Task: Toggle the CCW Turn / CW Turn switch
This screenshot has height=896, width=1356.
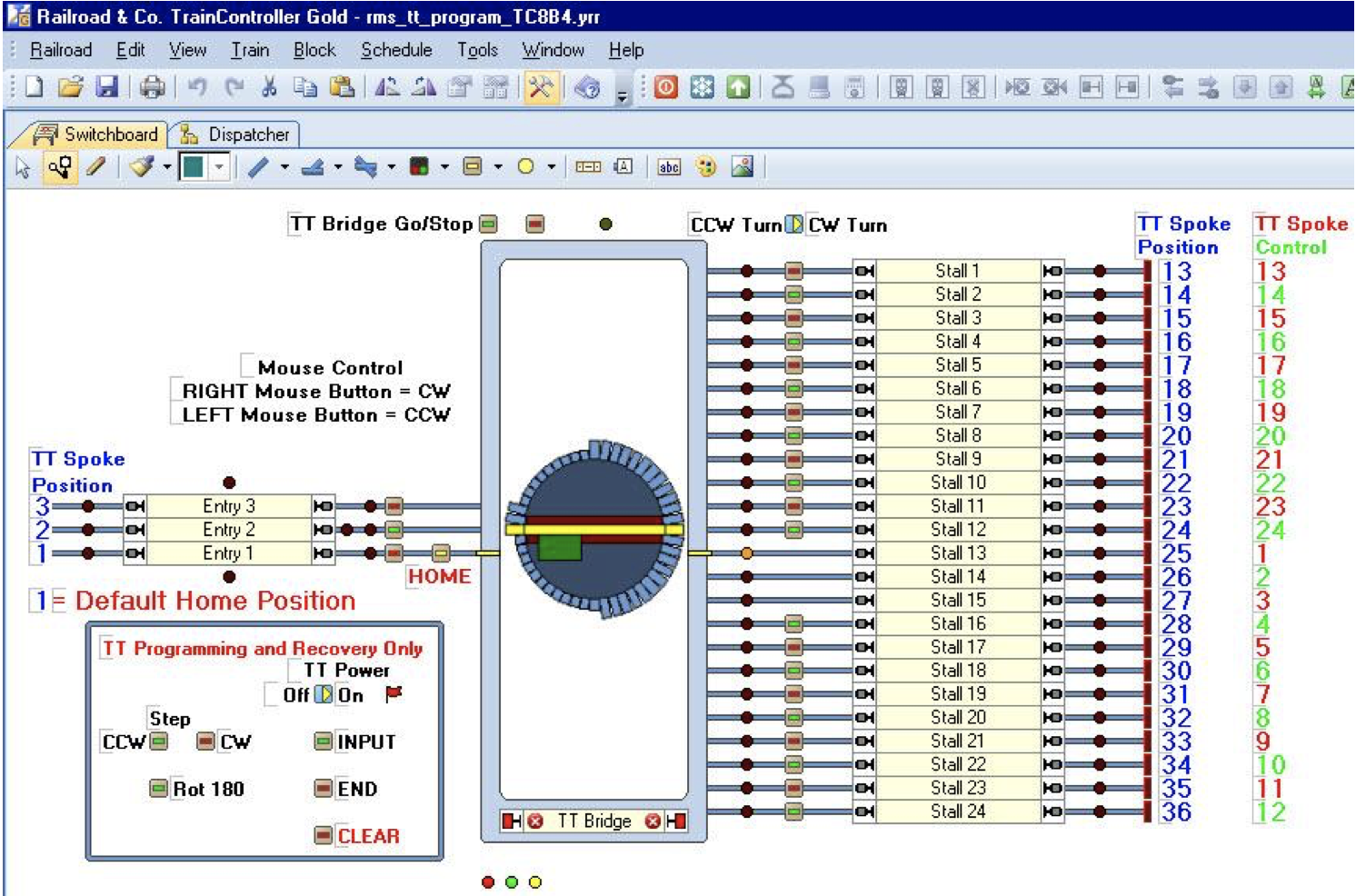Action: pos(794,224)
